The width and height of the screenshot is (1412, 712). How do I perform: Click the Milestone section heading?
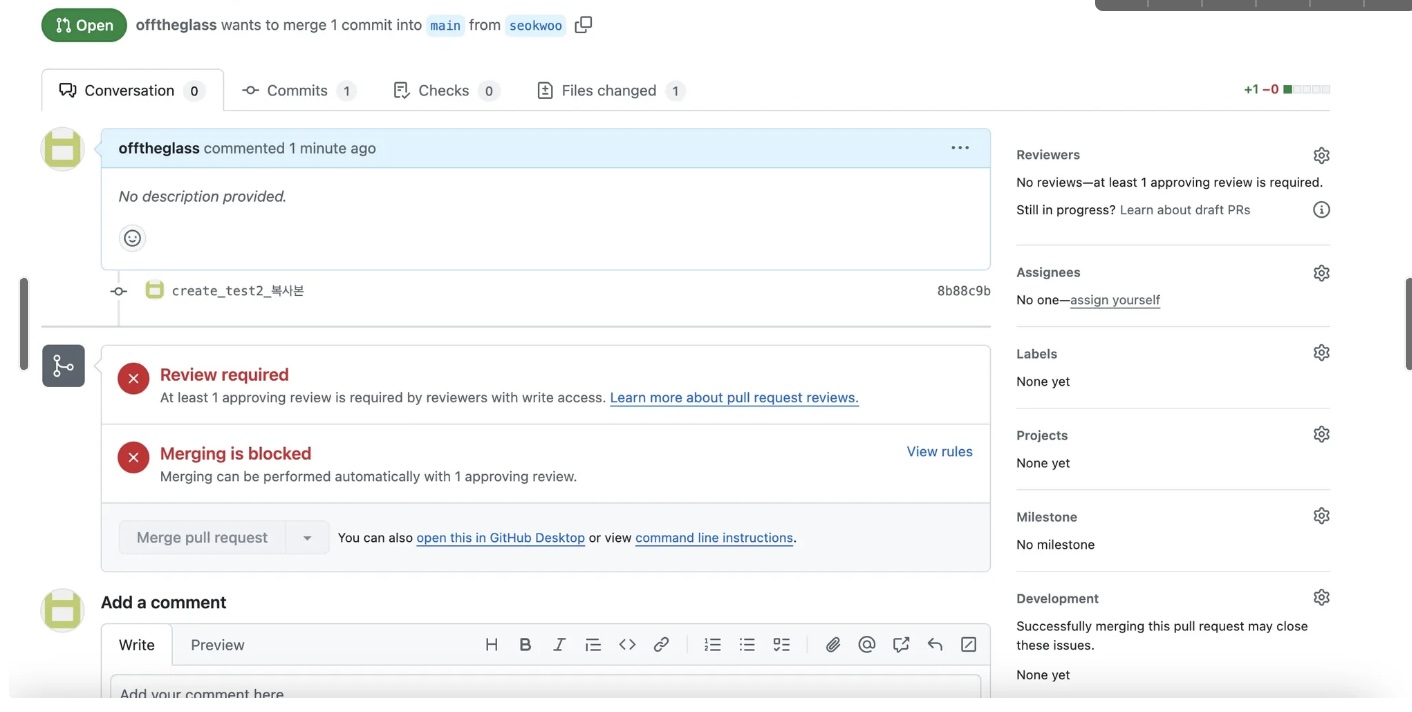(1047, 517)
